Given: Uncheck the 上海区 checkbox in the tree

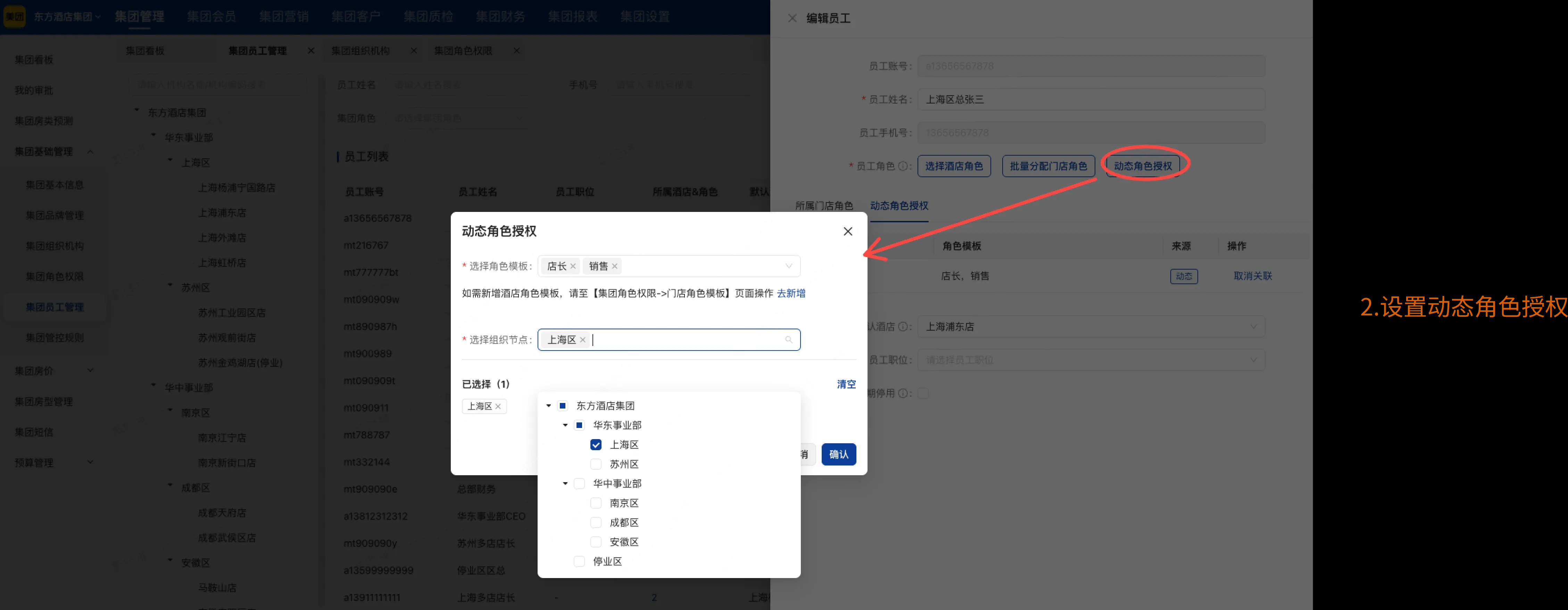Looking at the screenshot, I should coord(595,444).
